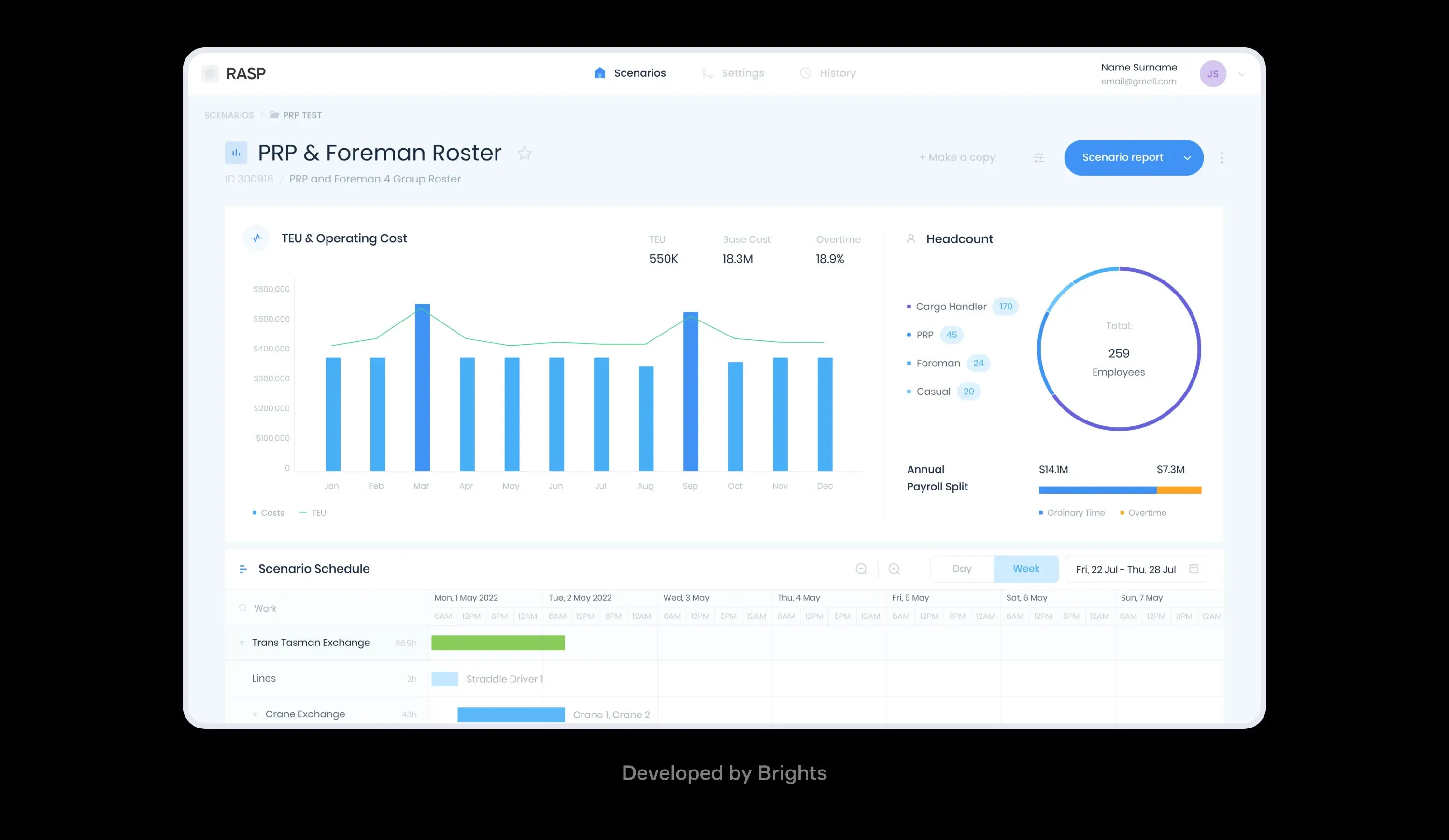Screen dimensions: 1449x840
Task: Click the Scenario report button
Action: pos(1133,157)
